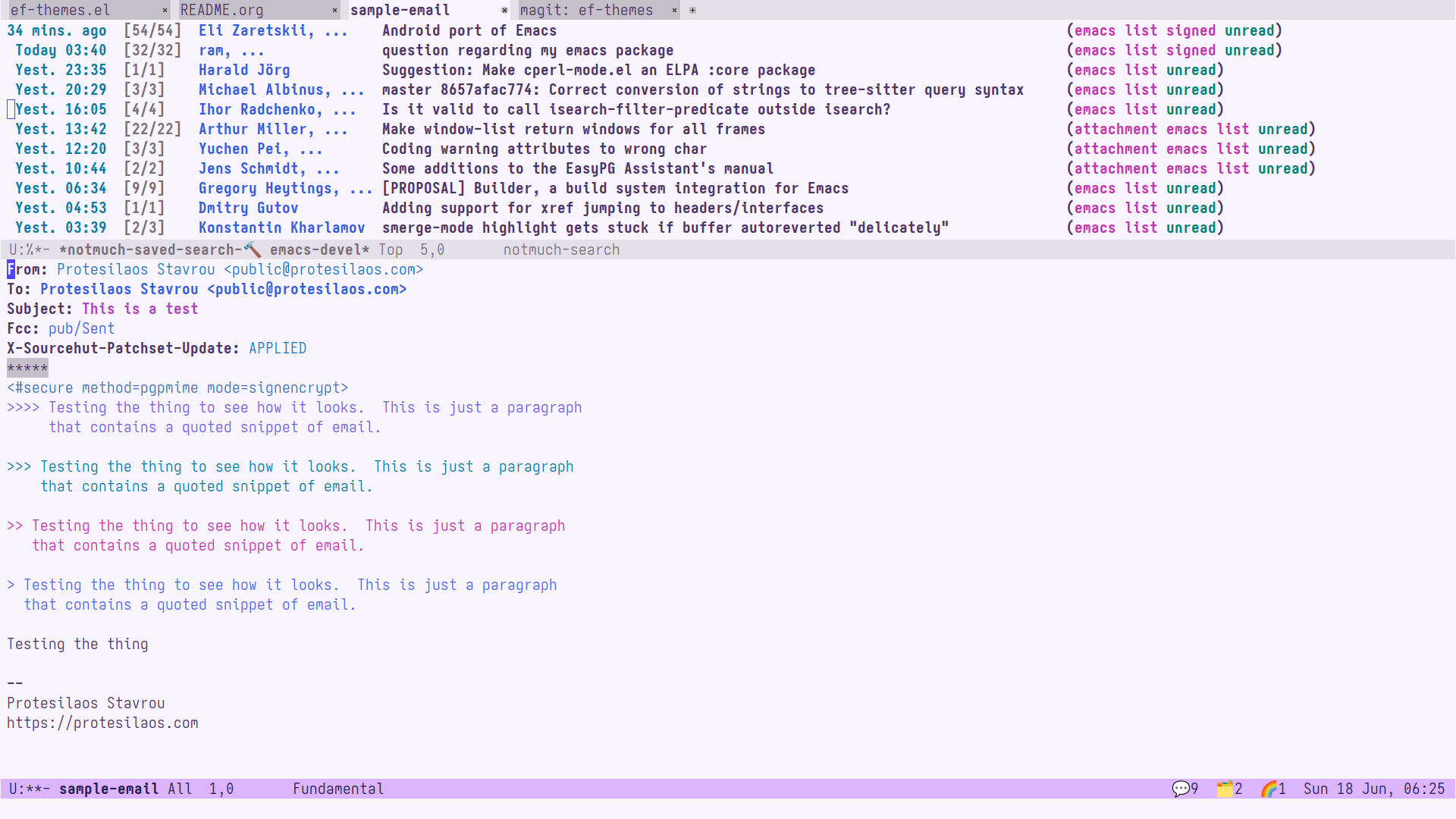Click the ***** header separator line
This screenshot has height=819, width=1456.
(x=27, y=368)
